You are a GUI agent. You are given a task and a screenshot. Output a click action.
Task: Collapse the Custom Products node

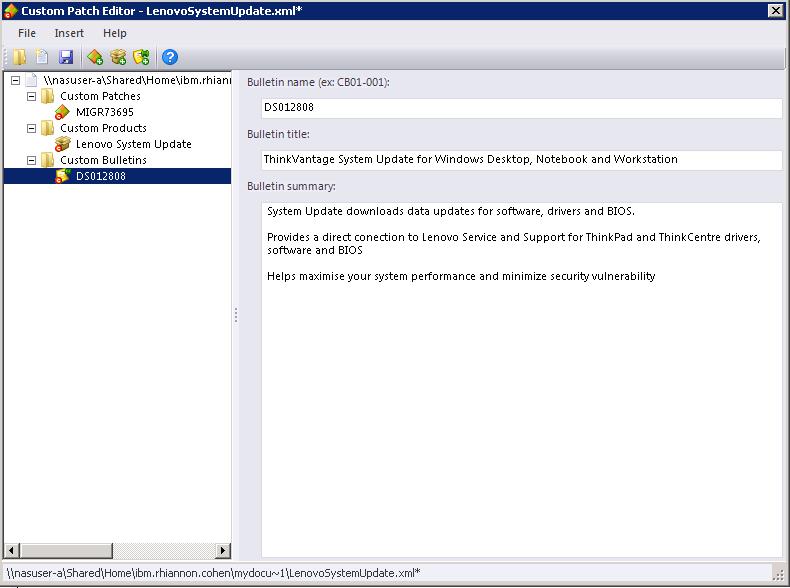(x=31, y=128)
